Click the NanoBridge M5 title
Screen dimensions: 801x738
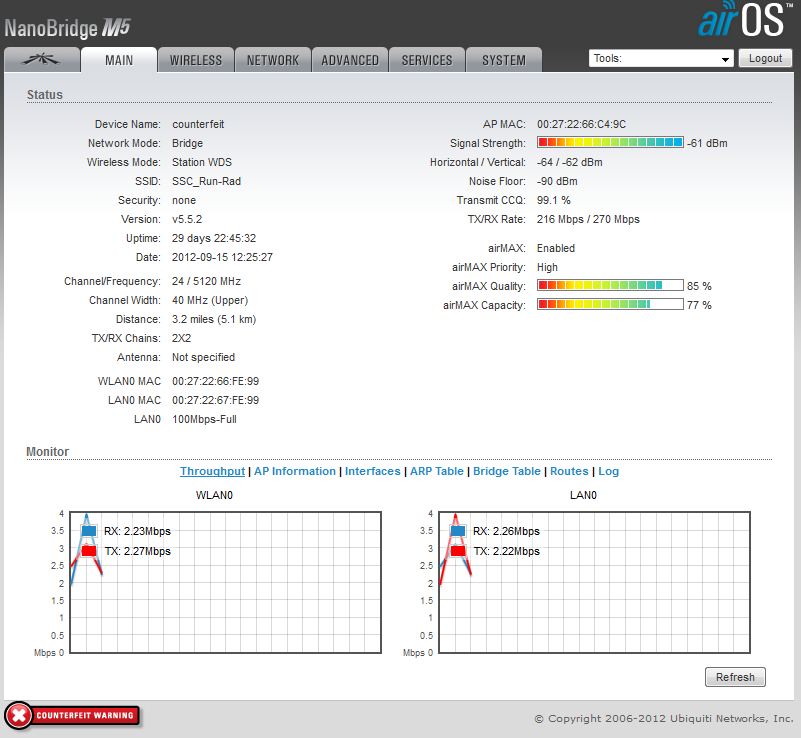pyautogui.click(x=67, y=28)
